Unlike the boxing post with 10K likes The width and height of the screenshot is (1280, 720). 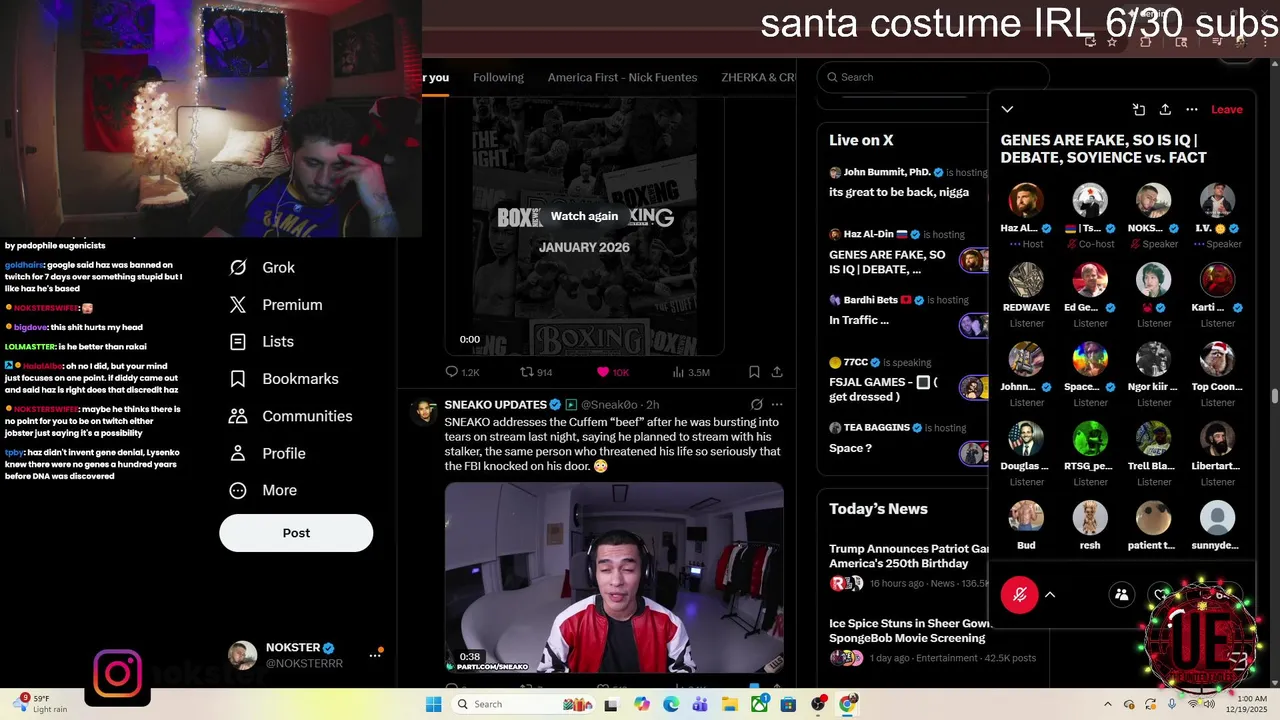click(x=613, y=372)
